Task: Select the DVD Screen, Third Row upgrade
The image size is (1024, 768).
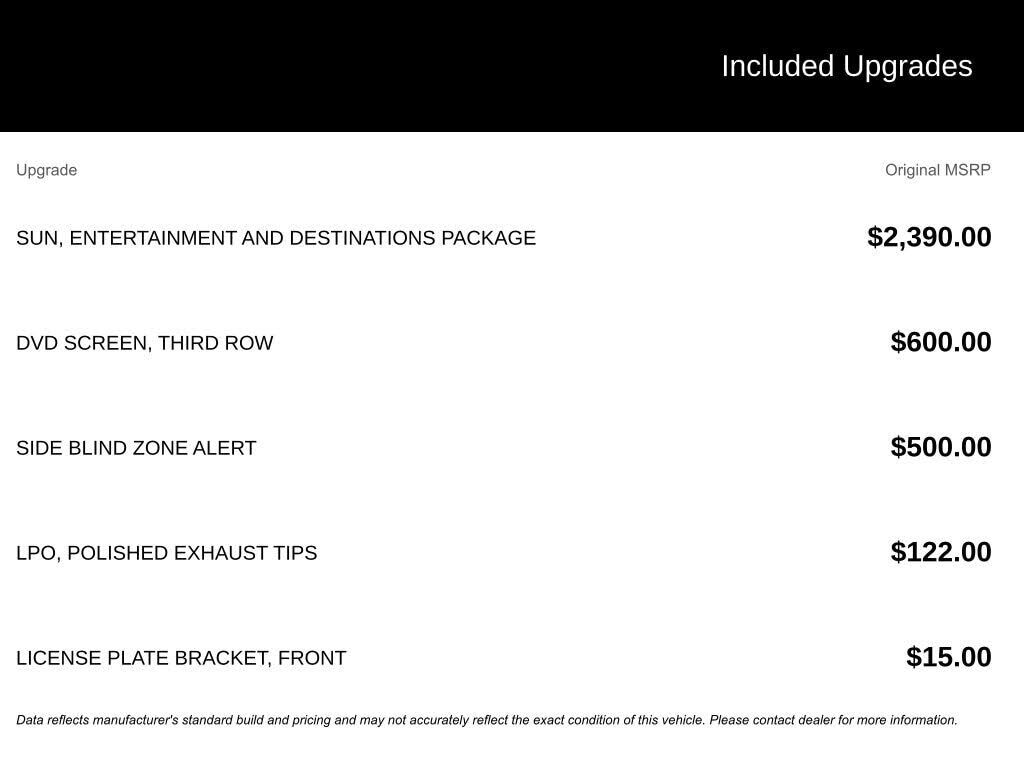Action: click(x=144, y=343)
